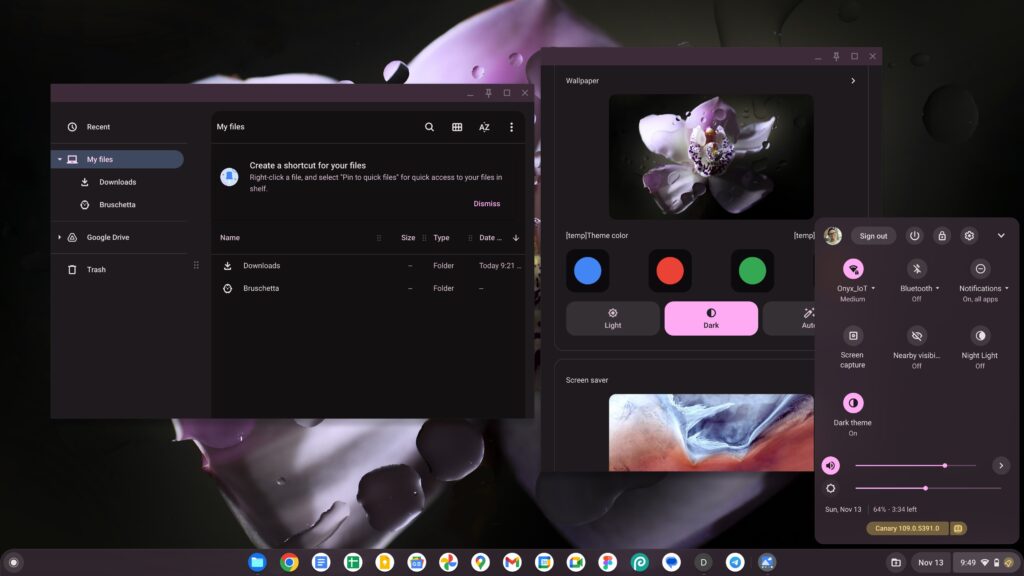1024x576 pixels.
Task: Select Recent in the Files sidebar
Action: tap(97, 127)
